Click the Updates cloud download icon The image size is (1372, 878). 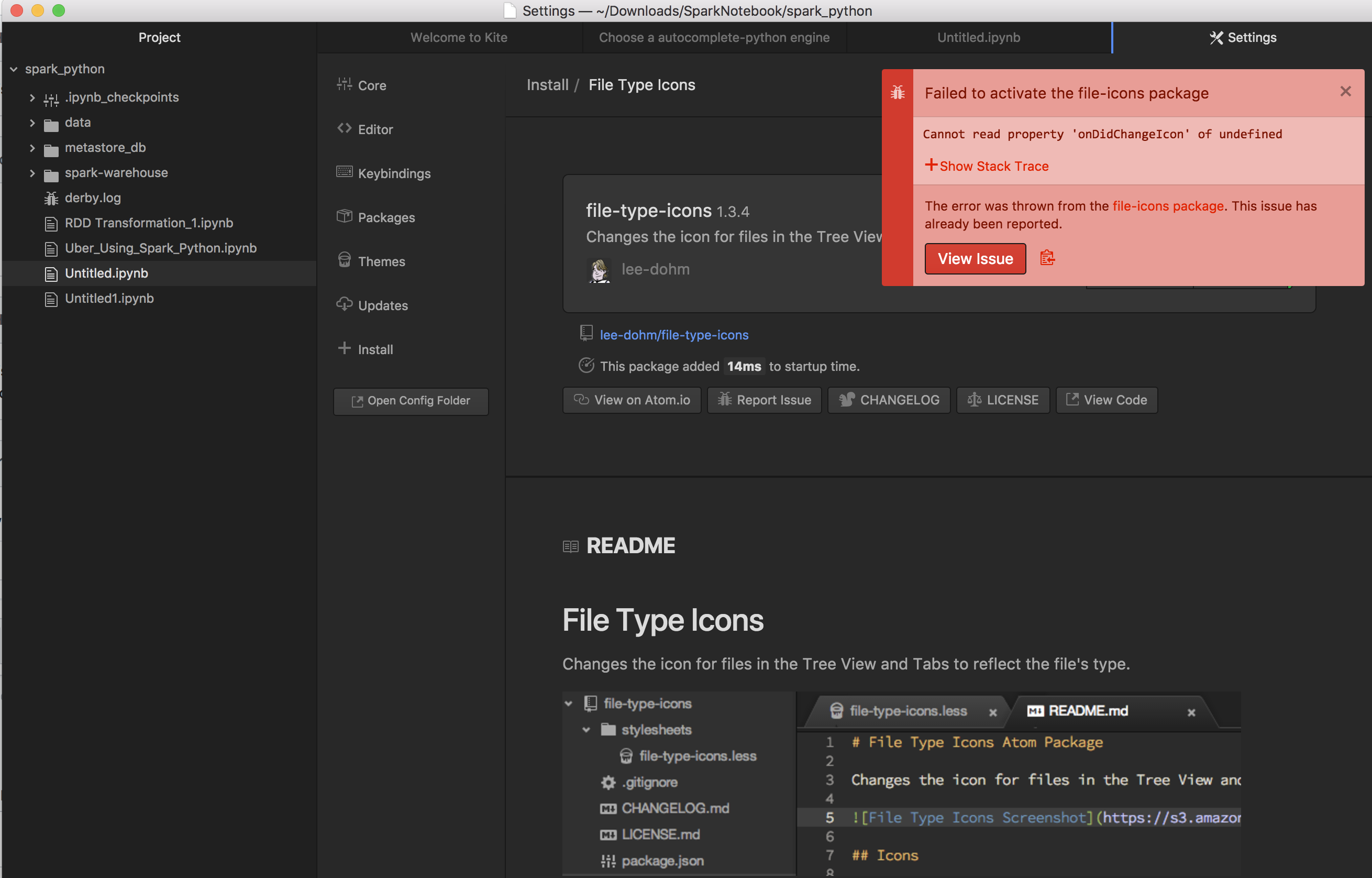pyautogui.click(x=344, y=304)
